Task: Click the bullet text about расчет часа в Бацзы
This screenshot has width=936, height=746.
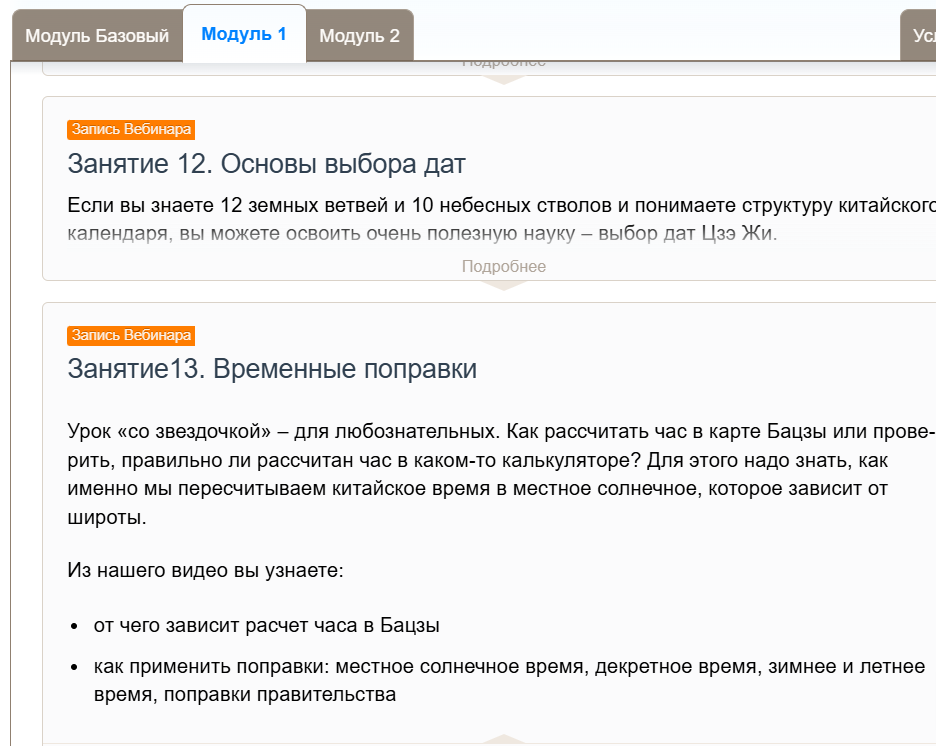Action: point(266,625)
